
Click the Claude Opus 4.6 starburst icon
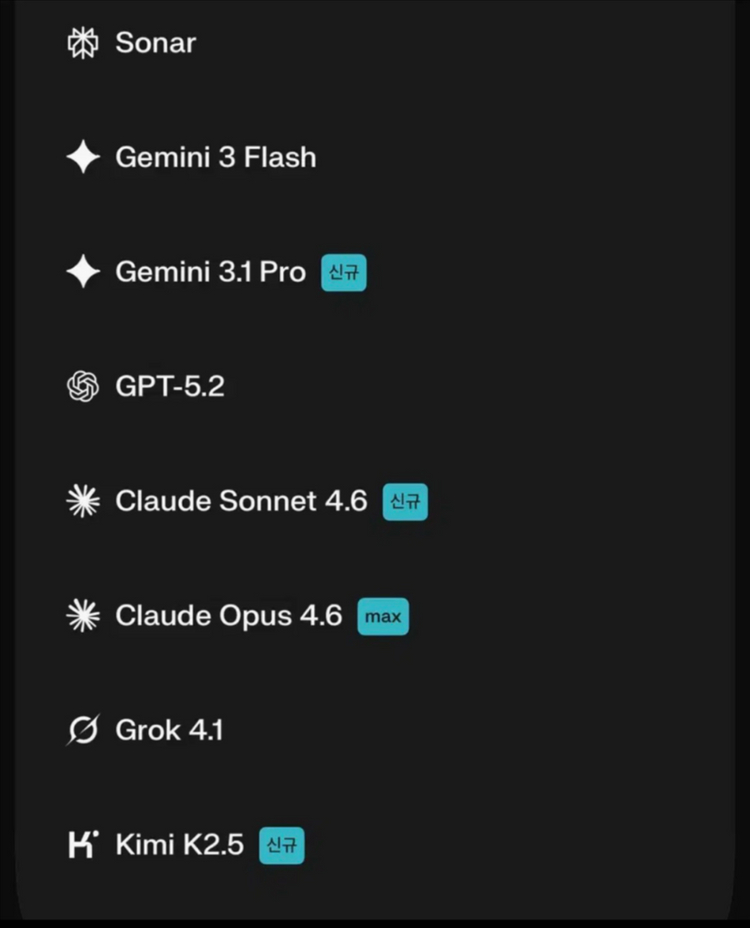pyautogui.click(x=82, y=616)
